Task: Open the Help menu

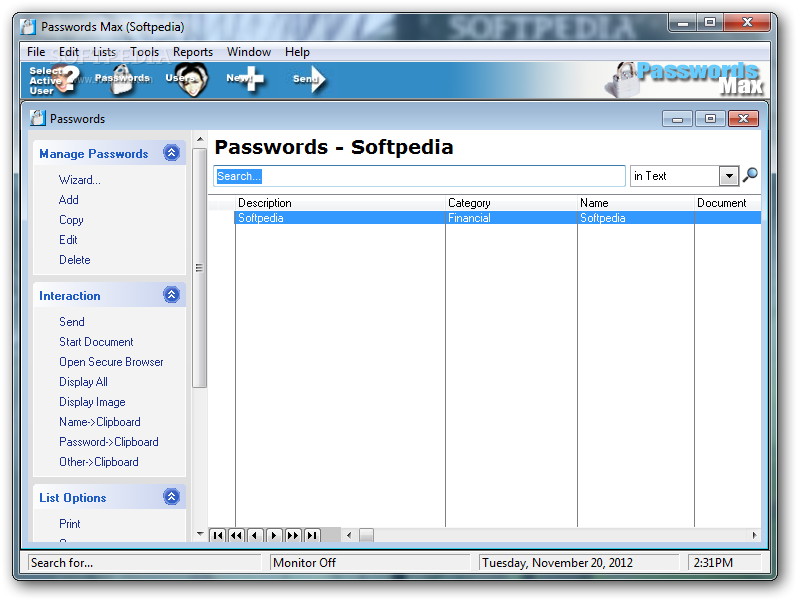Action: (x=297, y=52)
